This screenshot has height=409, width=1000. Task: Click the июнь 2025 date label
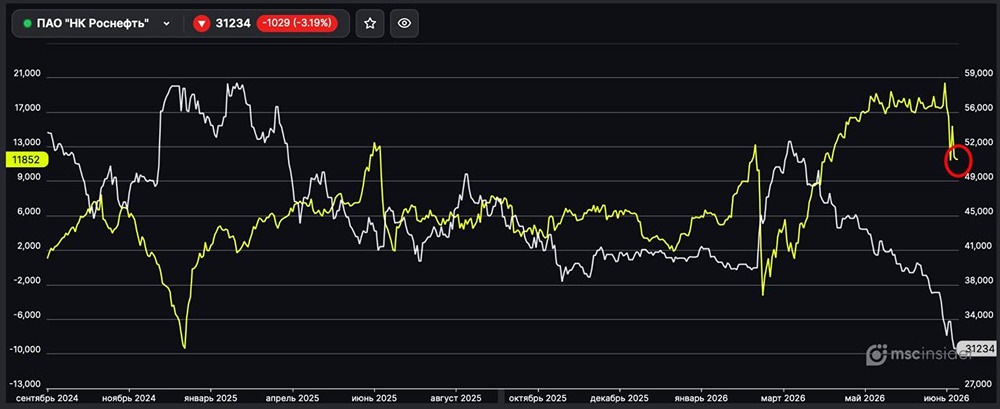(374, 398)
